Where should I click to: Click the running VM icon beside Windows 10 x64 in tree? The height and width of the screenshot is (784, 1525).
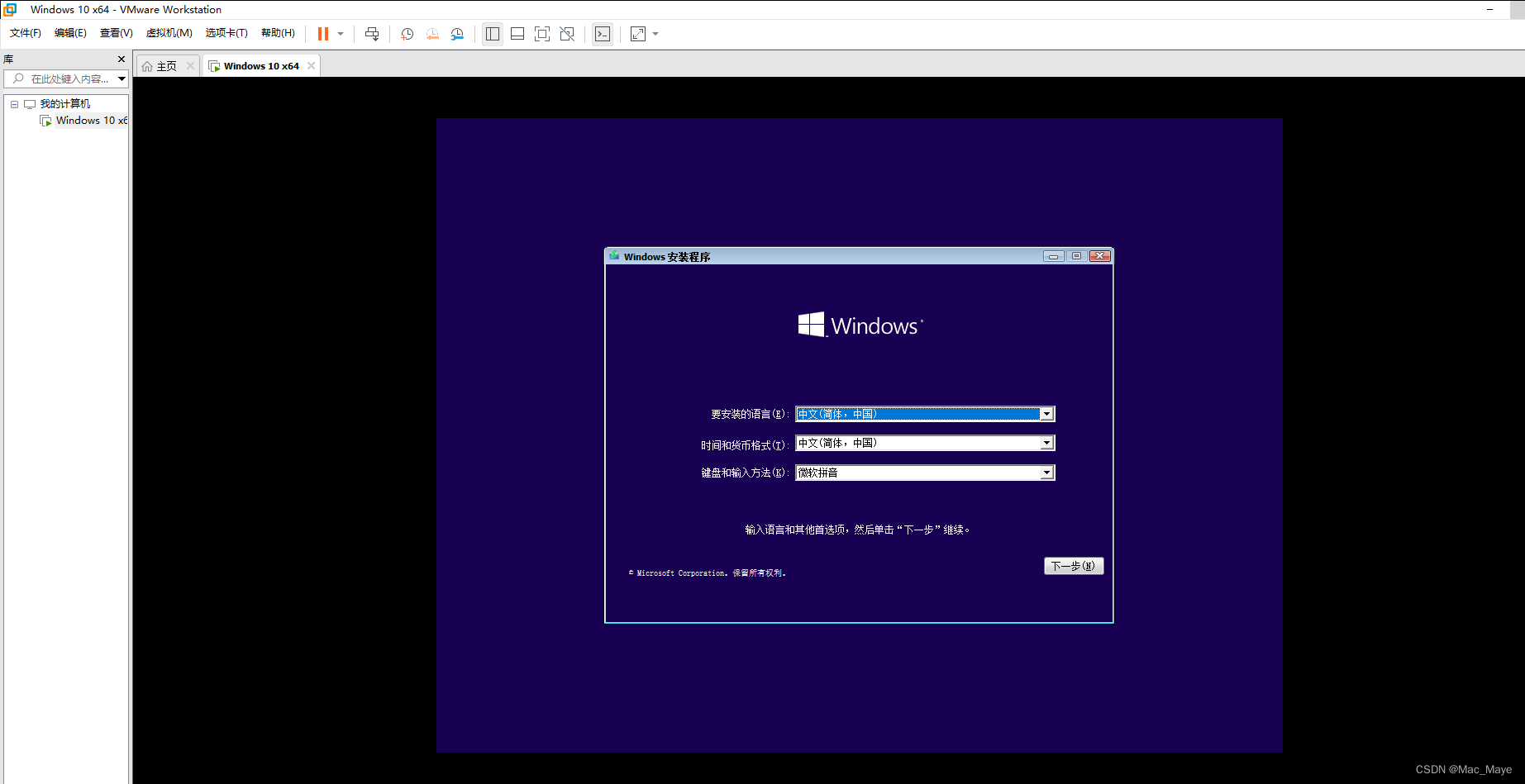[x=45, y=121]
